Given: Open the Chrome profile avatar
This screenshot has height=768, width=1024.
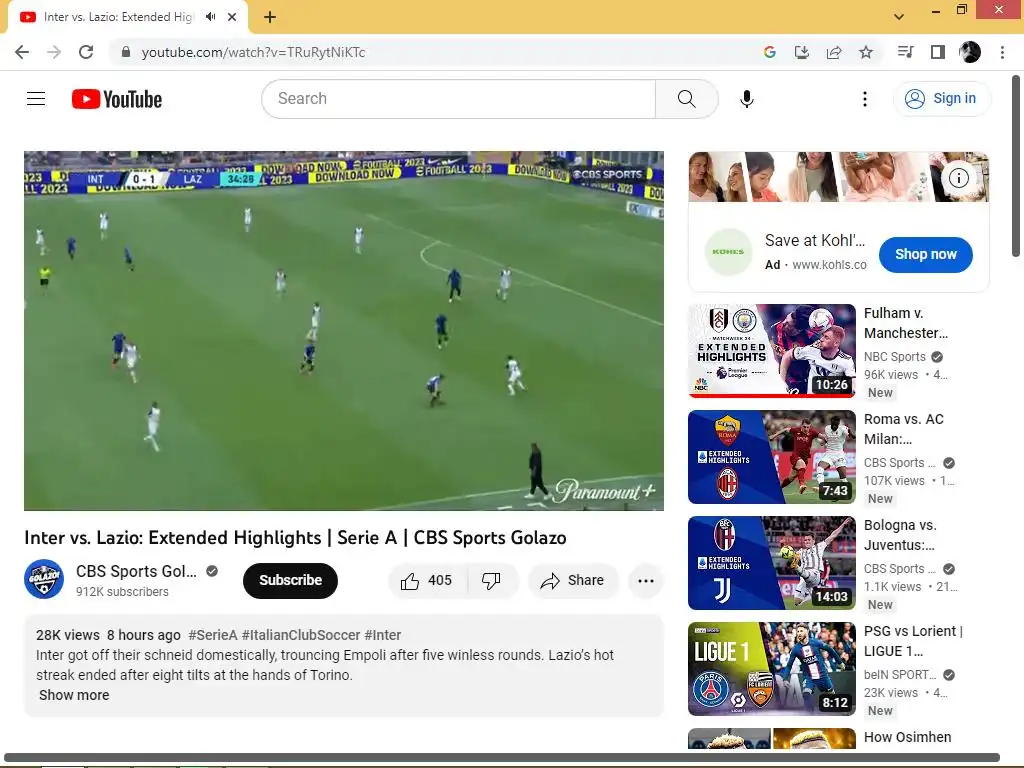Looking at the screenshot, I should click(x=970, y=52).
